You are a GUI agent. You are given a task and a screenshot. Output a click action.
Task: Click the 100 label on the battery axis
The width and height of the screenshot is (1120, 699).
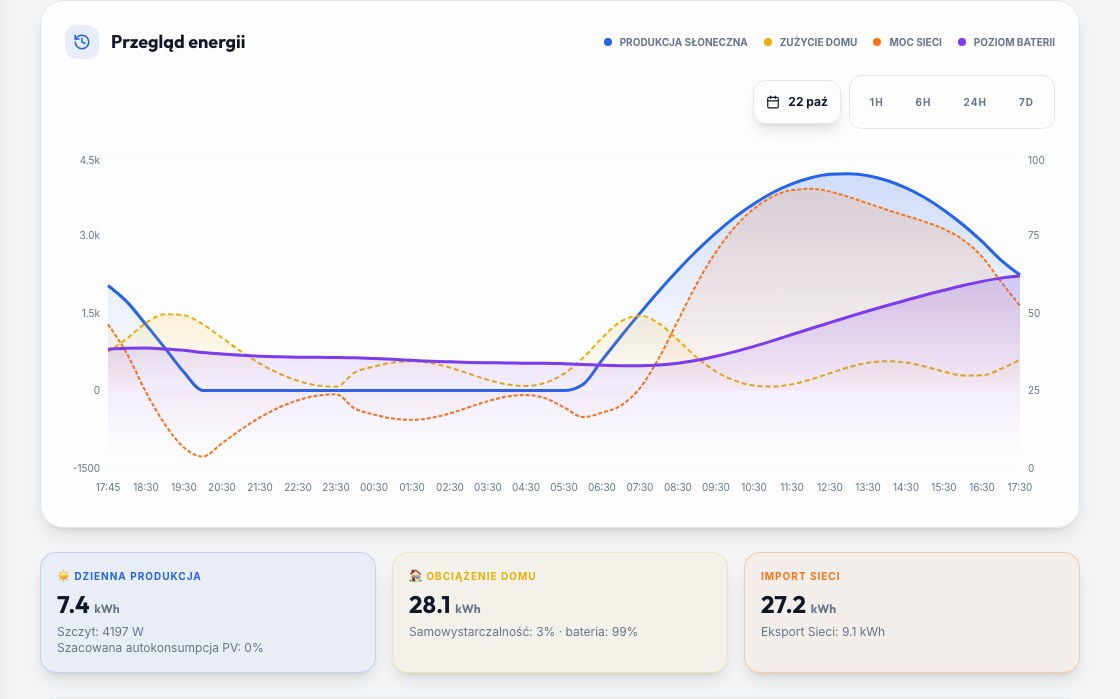coord(1036,161)
